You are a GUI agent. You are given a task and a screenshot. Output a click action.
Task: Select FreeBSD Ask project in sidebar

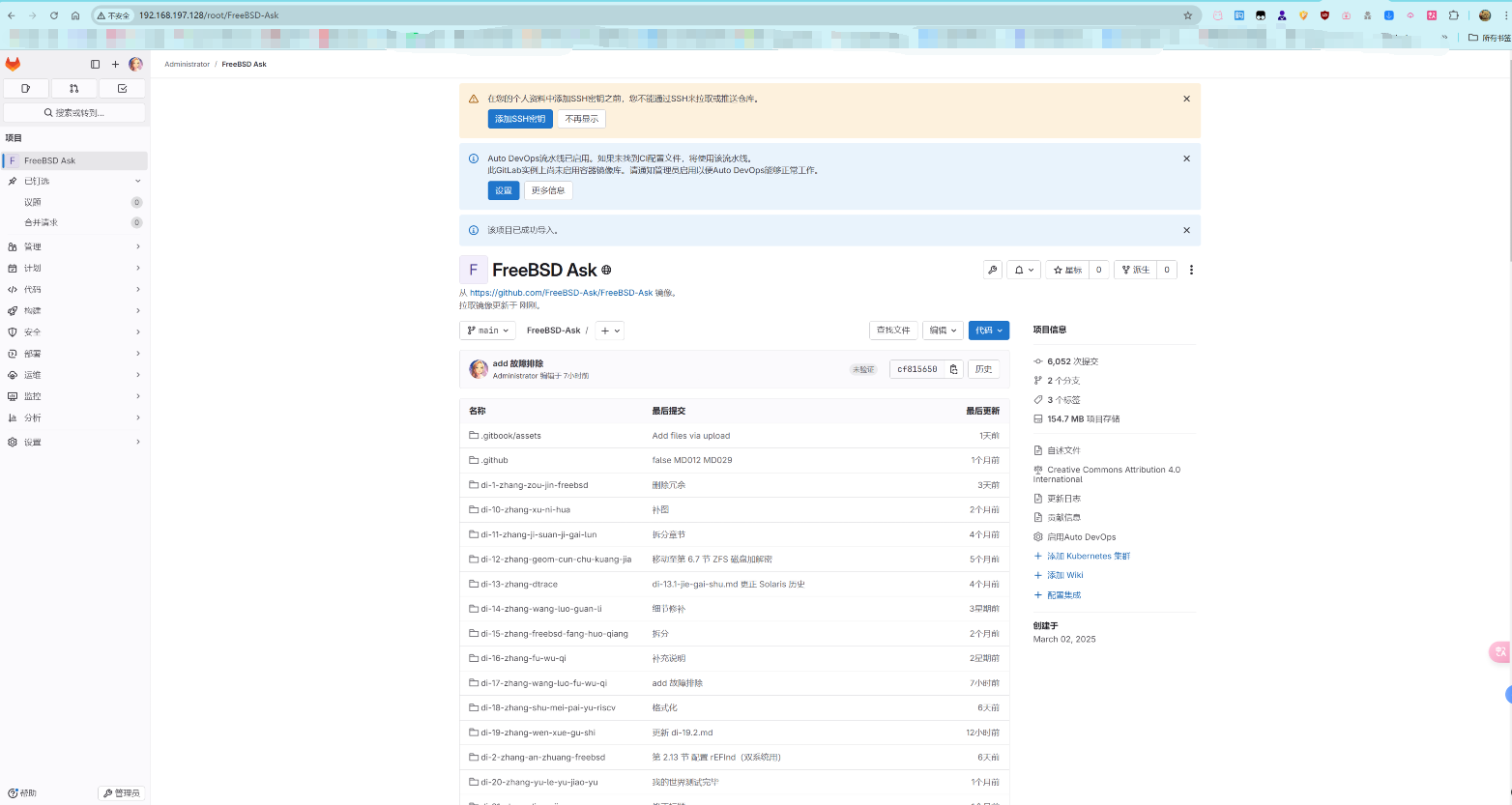point(74,160)
